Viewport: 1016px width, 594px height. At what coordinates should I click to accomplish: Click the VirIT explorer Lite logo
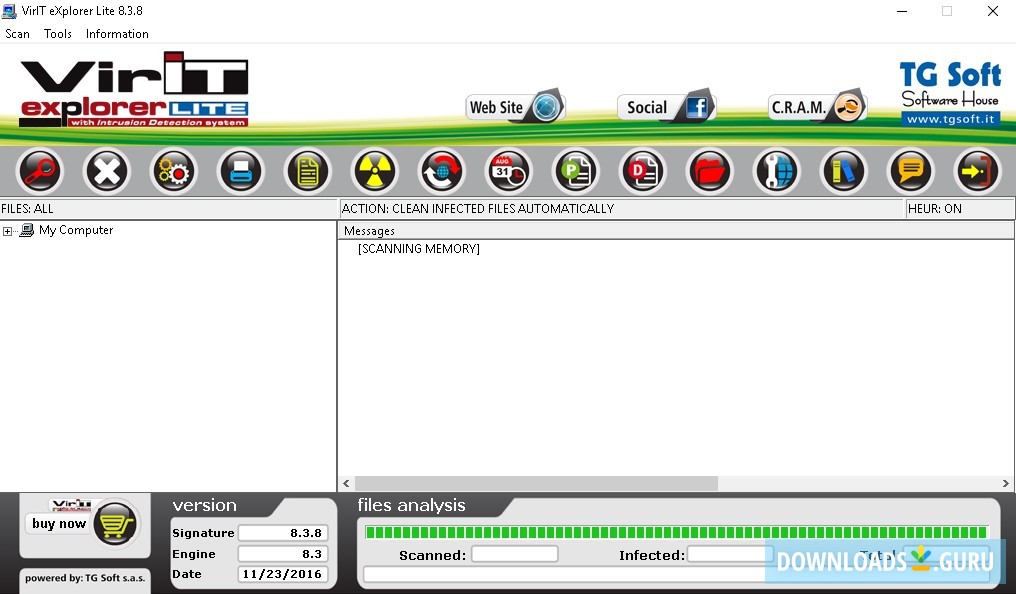(134, 89)
